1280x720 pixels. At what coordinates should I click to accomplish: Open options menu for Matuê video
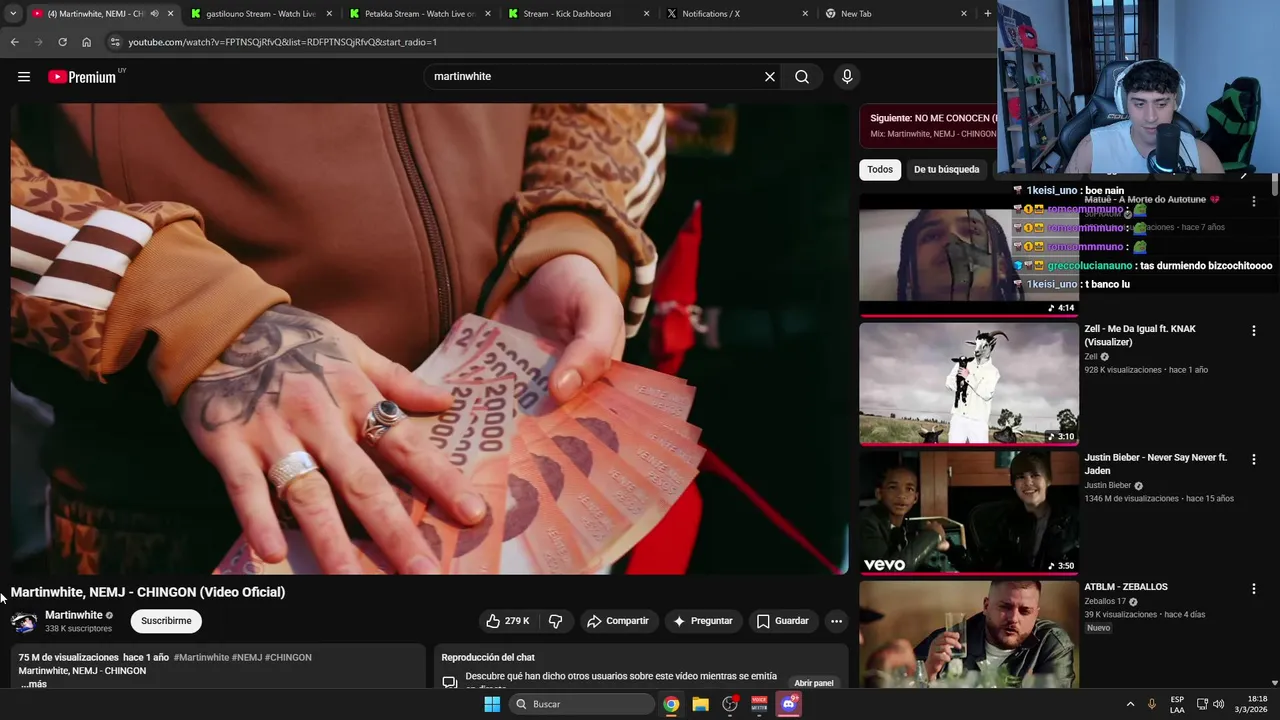point(1253,201)
